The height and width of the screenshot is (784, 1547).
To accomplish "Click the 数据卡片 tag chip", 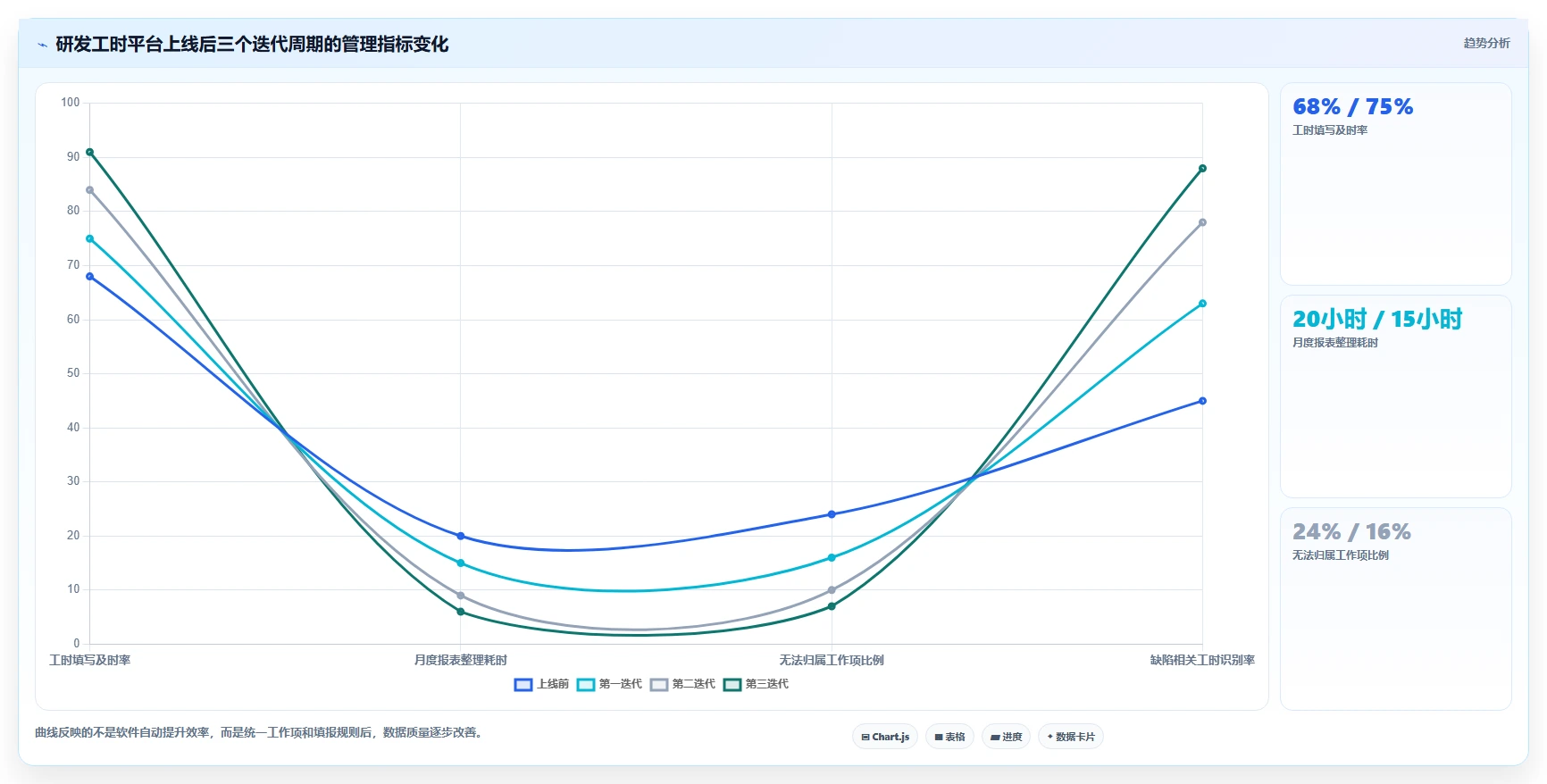I will 1071,737.
